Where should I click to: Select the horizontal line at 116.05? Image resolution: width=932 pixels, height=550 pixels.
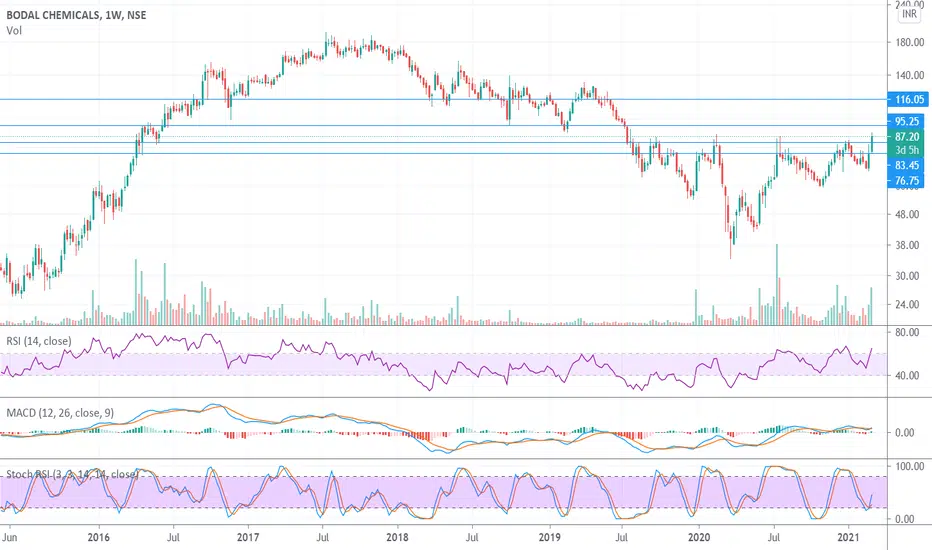[x=443, y=99]
